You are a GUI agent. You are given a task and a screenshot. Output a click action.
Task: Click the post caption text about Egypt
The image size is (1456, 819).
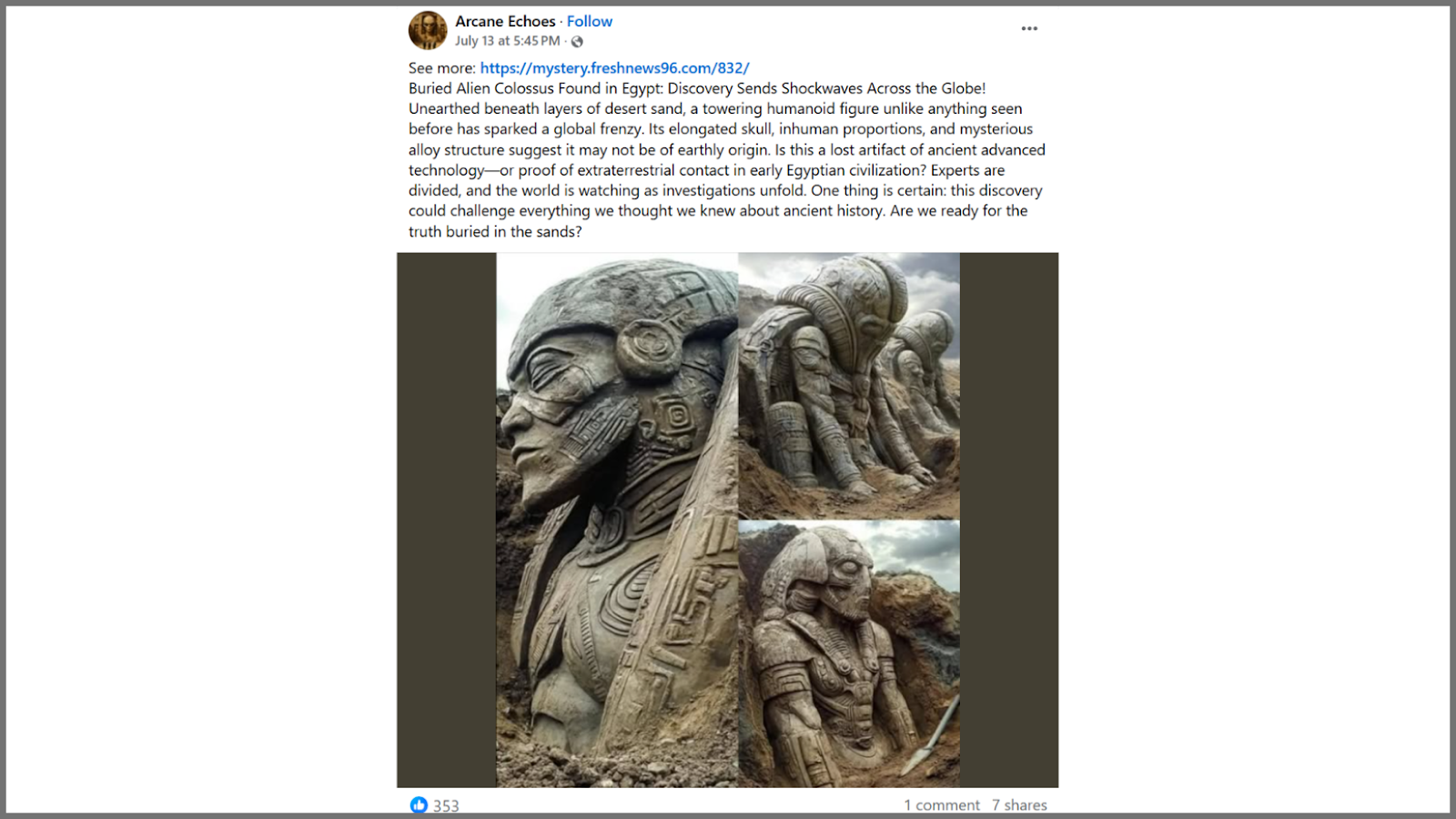click(x=726, y=160)
